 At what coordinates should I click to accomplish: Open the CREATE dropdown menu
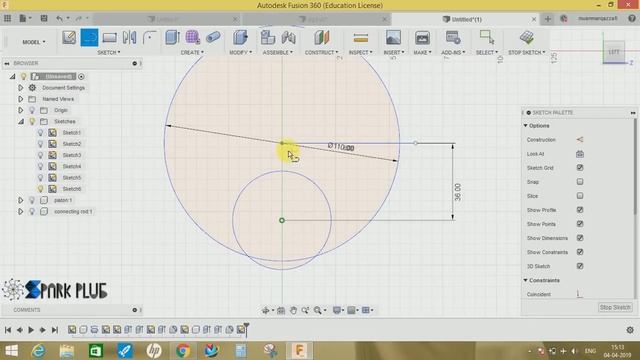pyautogui.click(x=192, y=53)
